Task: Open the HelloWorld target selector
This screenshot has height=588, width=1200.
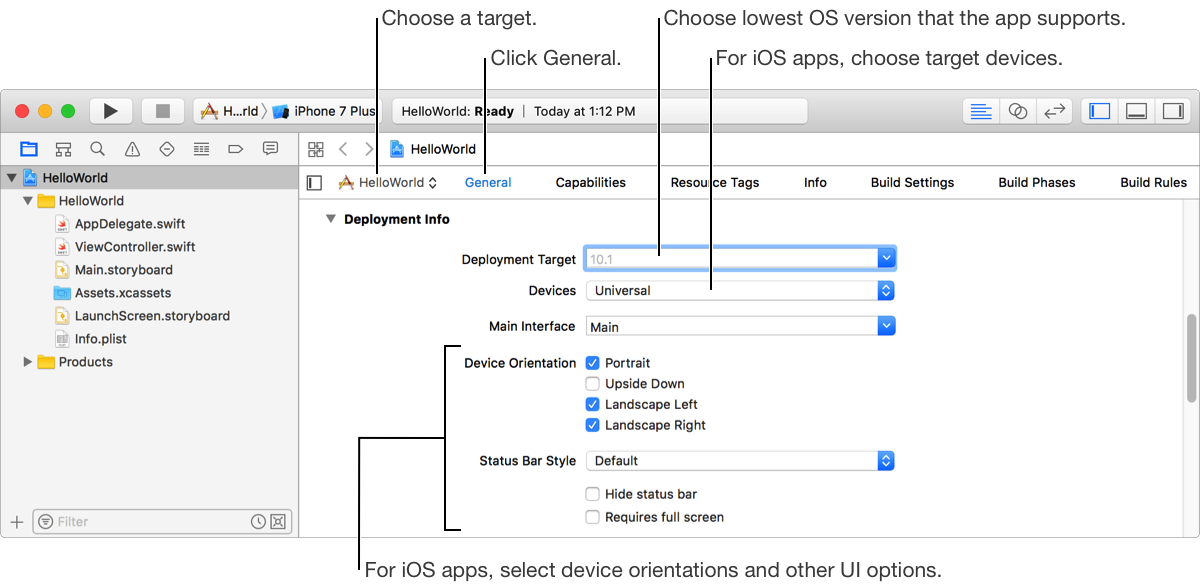Action: pyautogui.click(x=388, y=183)
